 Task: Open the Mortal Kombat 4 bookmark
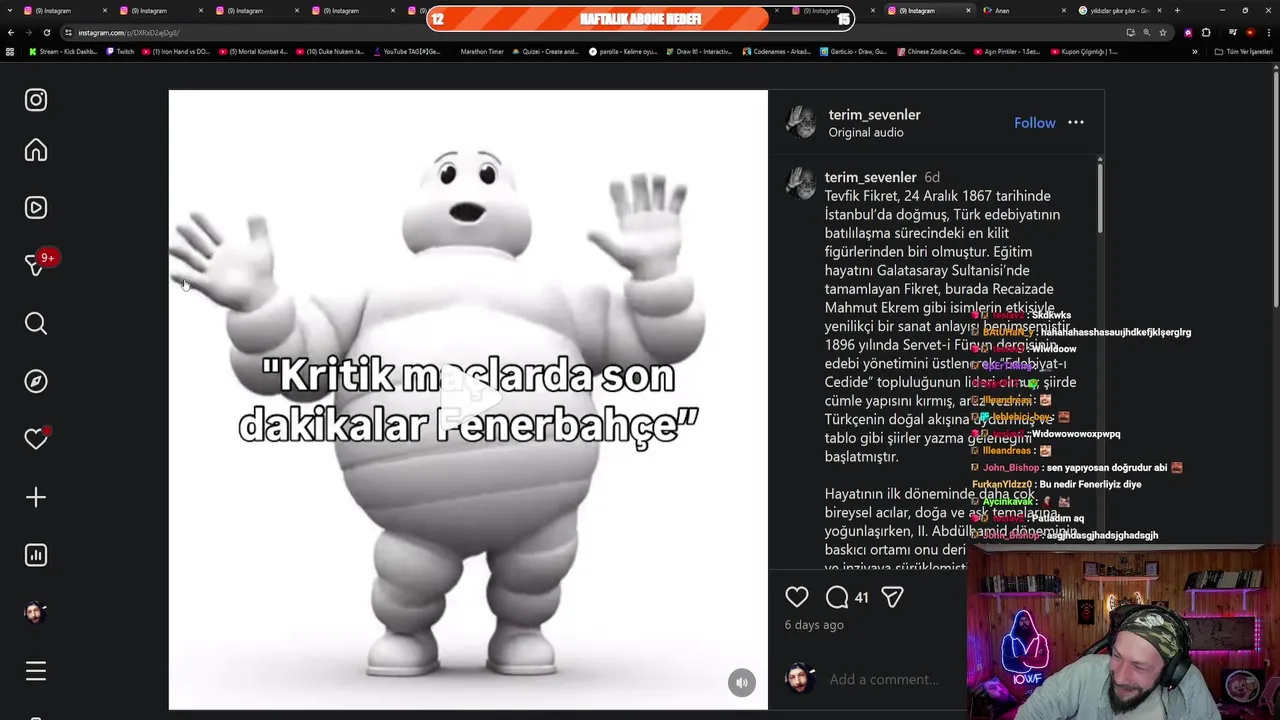(x=253, y=52)
